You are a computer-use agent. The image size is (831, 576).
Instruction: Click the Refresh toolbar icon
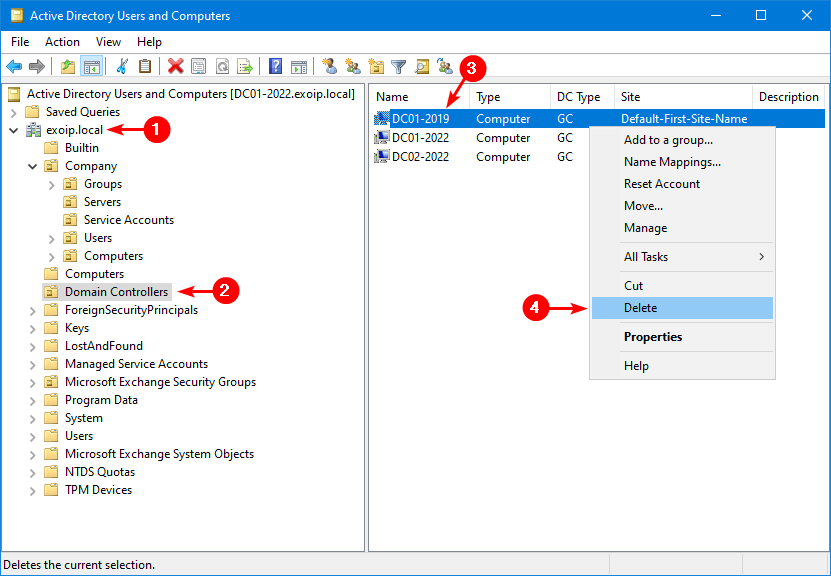point(222,67)
